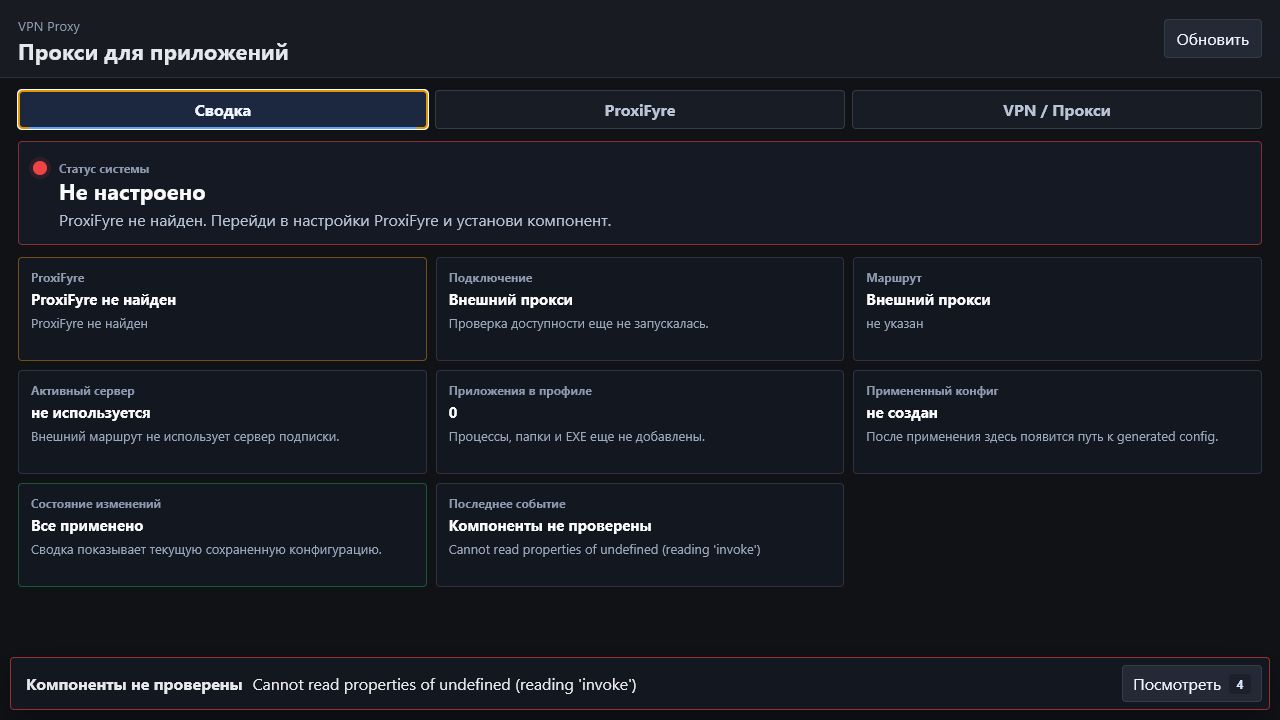The height and width of the screenshot is (720, 1280).
Task: Click the Обновить button
Action: [x=1212, y=39]
